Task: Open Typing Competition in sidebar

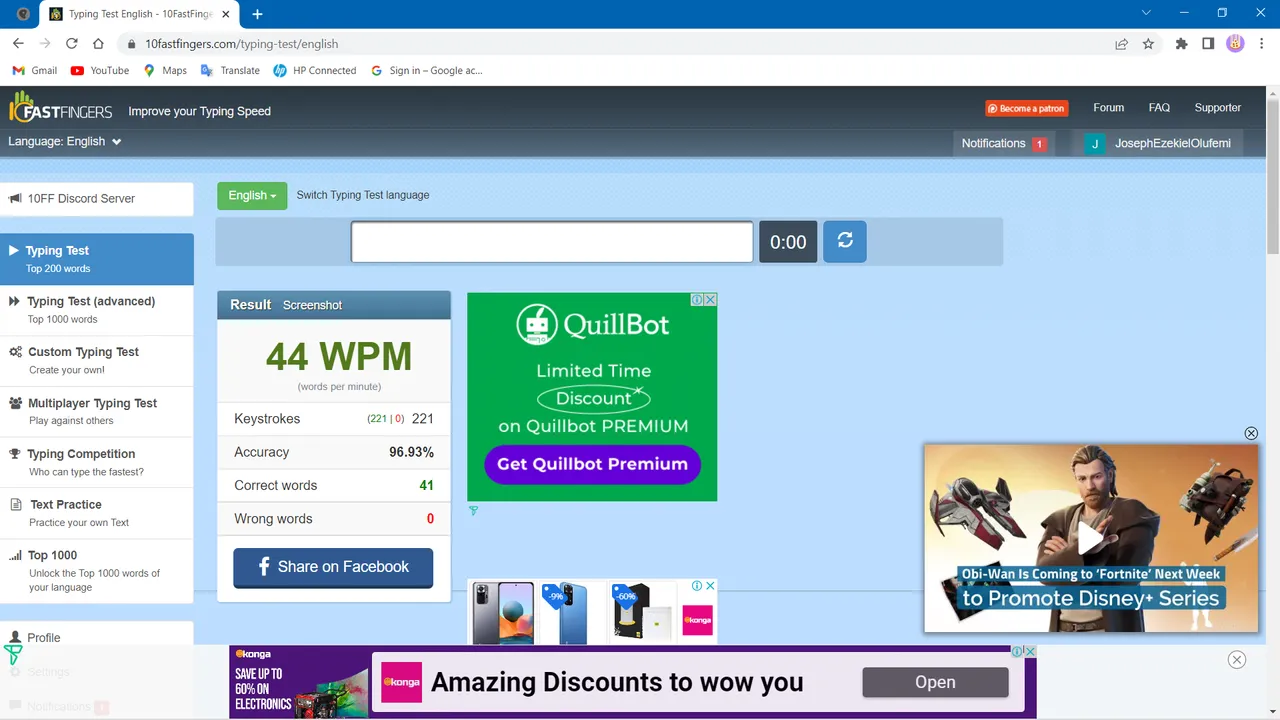Action: [97, 463]
